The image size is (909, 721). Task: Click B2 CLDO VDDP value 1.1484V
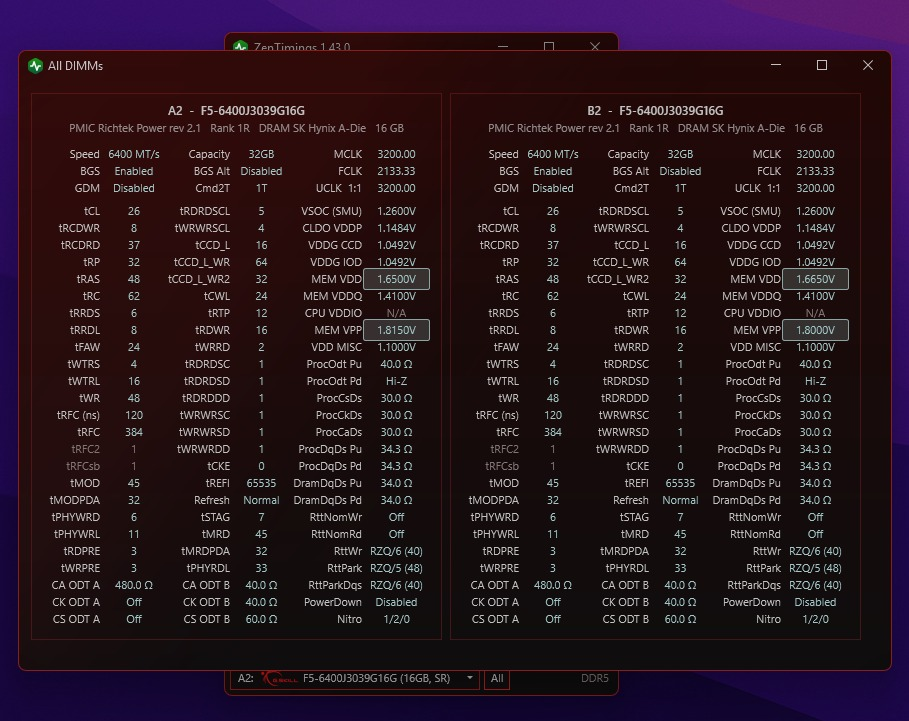815,228
